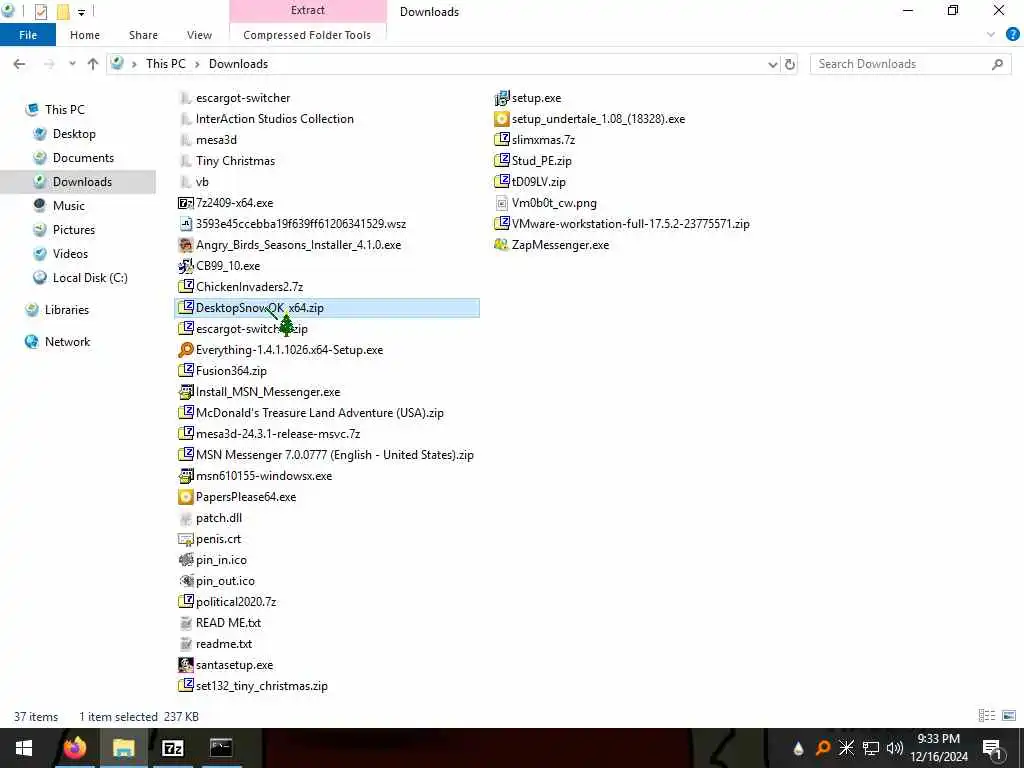The height and width of the screenshot is (768, 1024).
Task: Open the command prompt taskbar button
Action: click(221, 748)
